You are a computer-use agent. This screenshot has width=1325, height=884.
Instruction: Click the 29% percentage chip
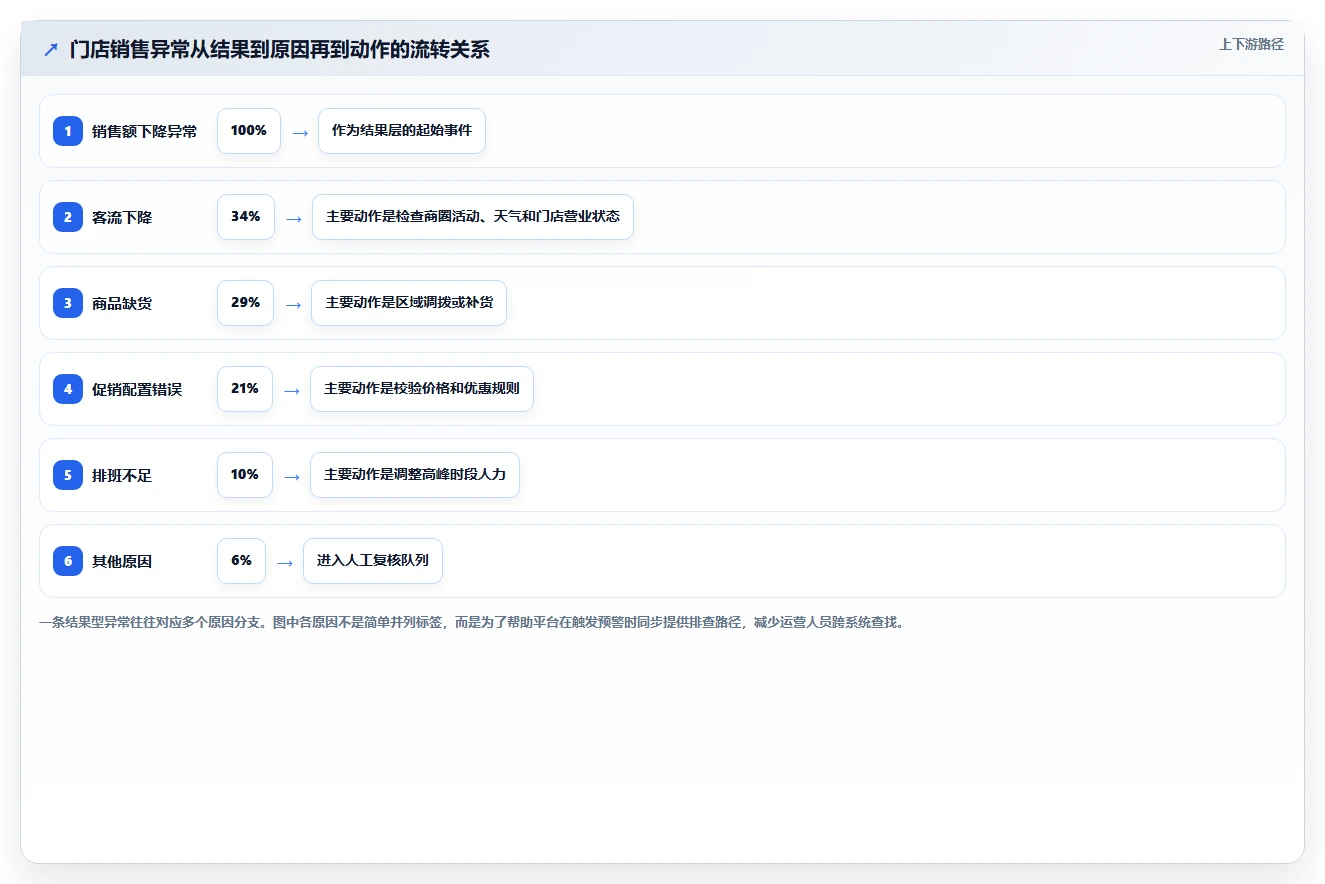point(245,303)
